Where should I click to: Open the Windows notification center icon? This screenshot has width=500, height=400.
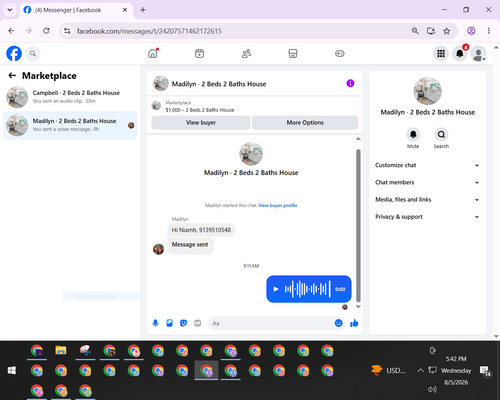[x=485, y=371]
